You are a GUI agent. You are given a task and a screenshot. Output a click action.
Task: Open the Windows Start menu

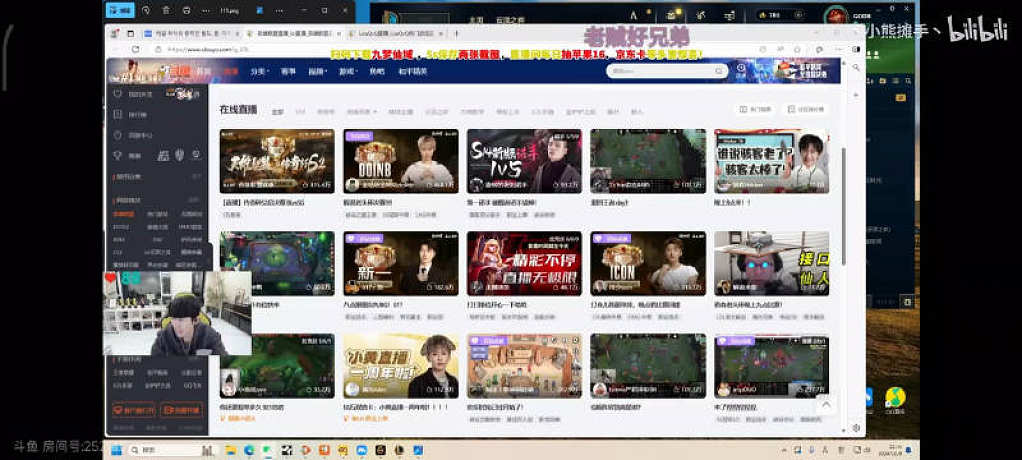pos(115,450)
